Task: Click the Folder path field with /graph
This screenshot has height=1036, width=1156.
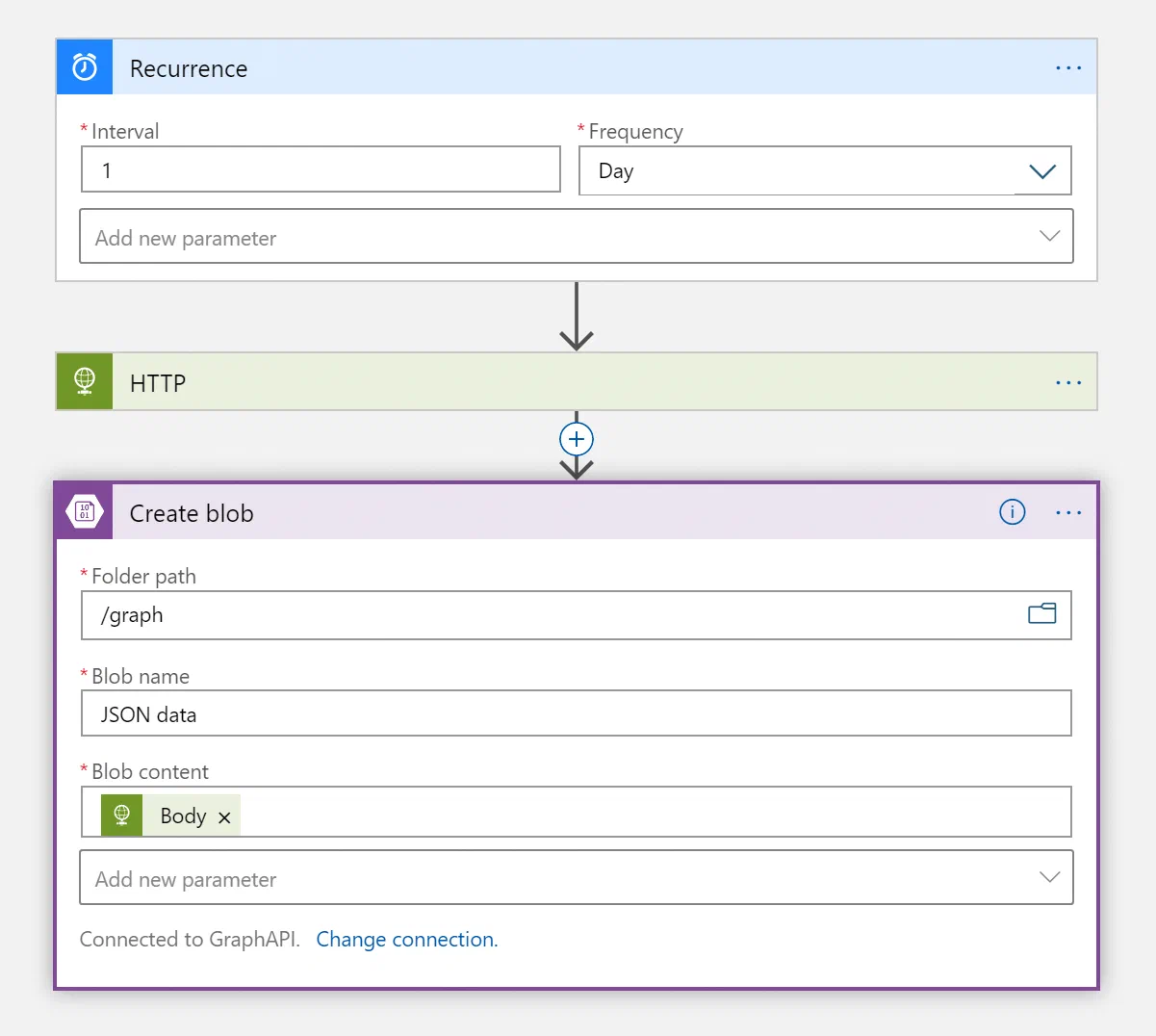Action: 576,615
